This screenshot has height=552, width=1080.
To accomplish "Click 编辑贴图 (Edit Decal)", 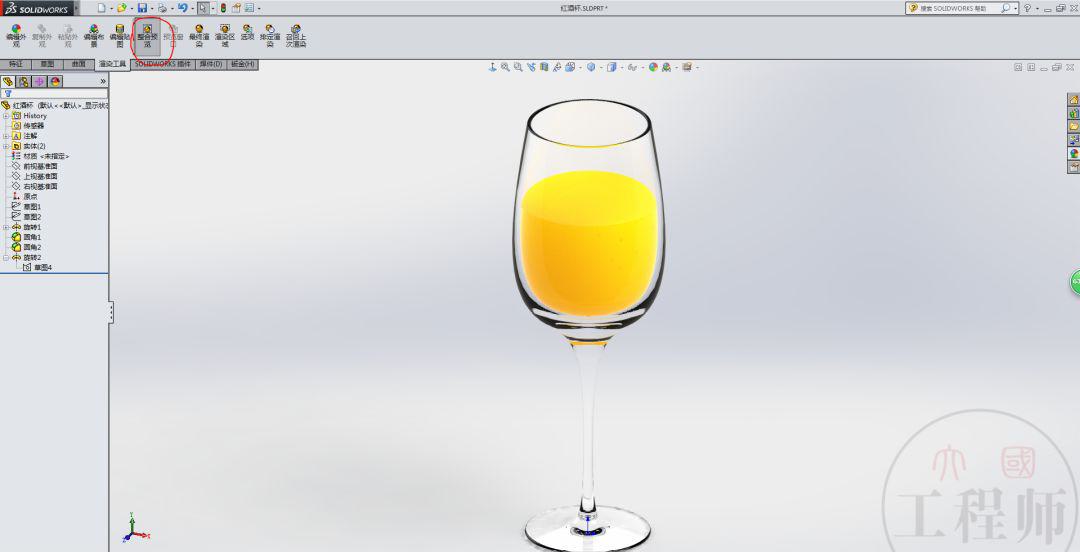I will [120, 37].
